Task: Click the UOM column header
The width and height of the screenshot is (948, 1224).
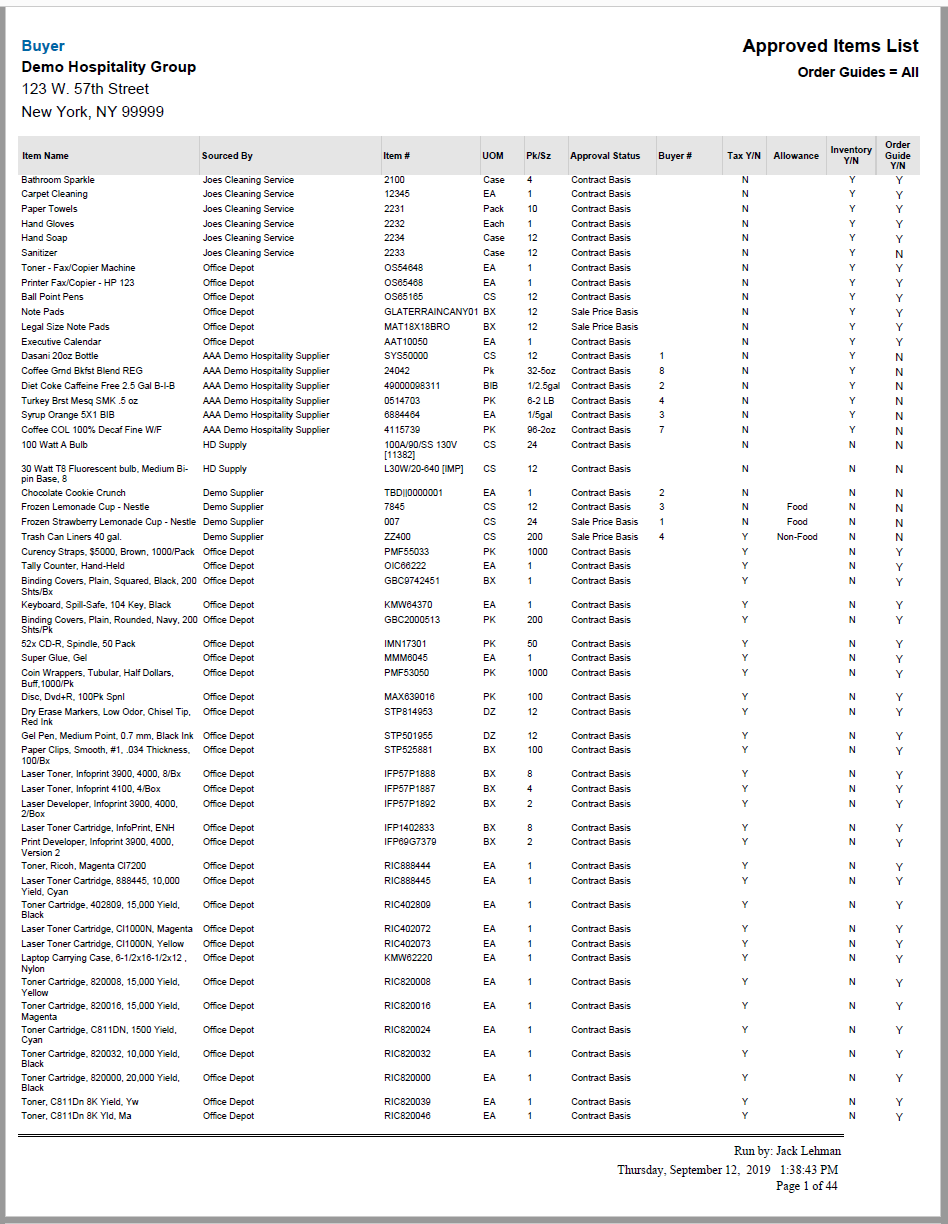Action: point(493,156)
